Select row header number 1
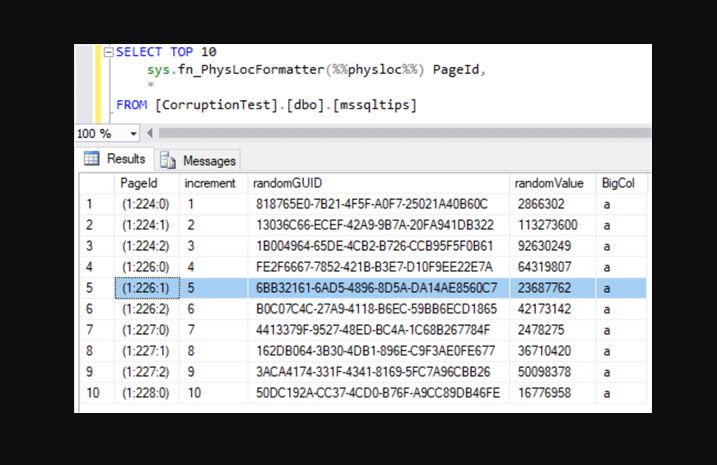717x465 pixels. coord(97,204)
